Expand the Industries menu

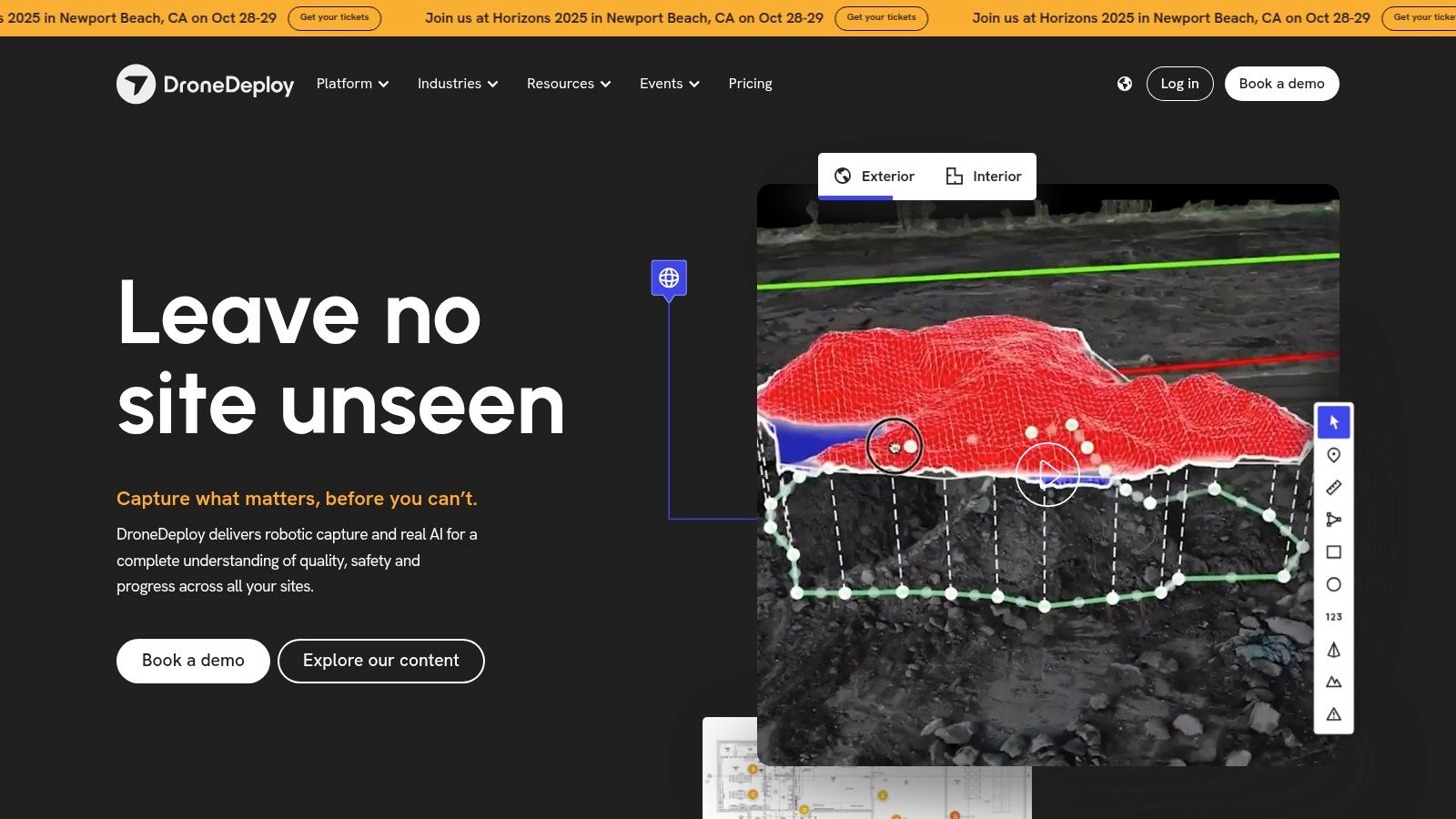[458, 84]
